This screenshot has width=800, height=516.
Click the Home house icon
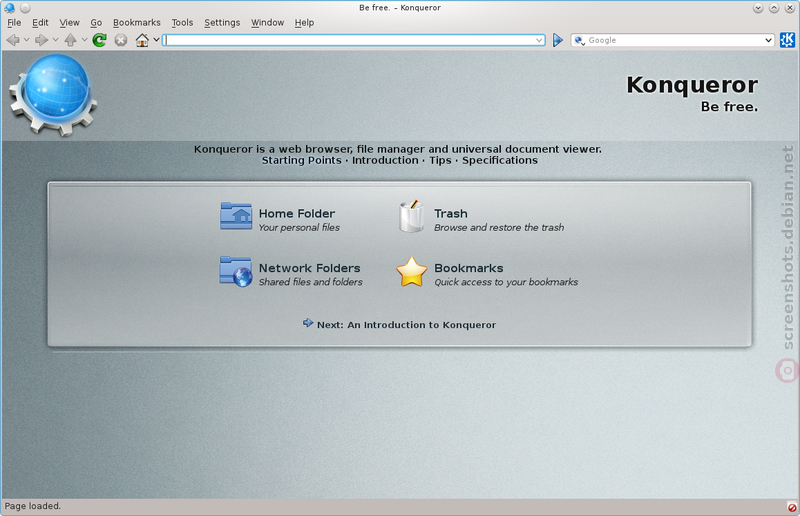(x=142, y=40)
